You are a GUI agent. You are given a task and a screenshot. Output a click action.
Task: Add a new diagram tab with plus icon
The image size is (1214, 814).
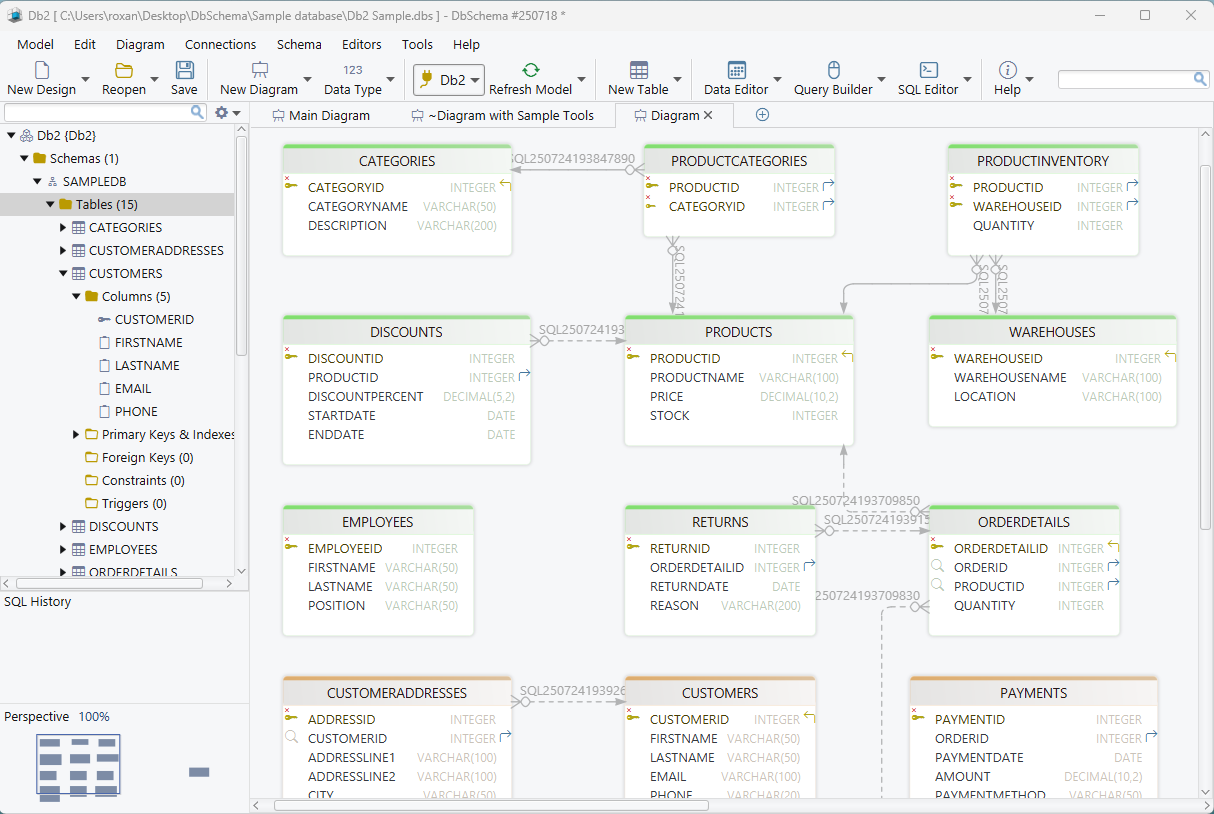(x=762, y=115)
